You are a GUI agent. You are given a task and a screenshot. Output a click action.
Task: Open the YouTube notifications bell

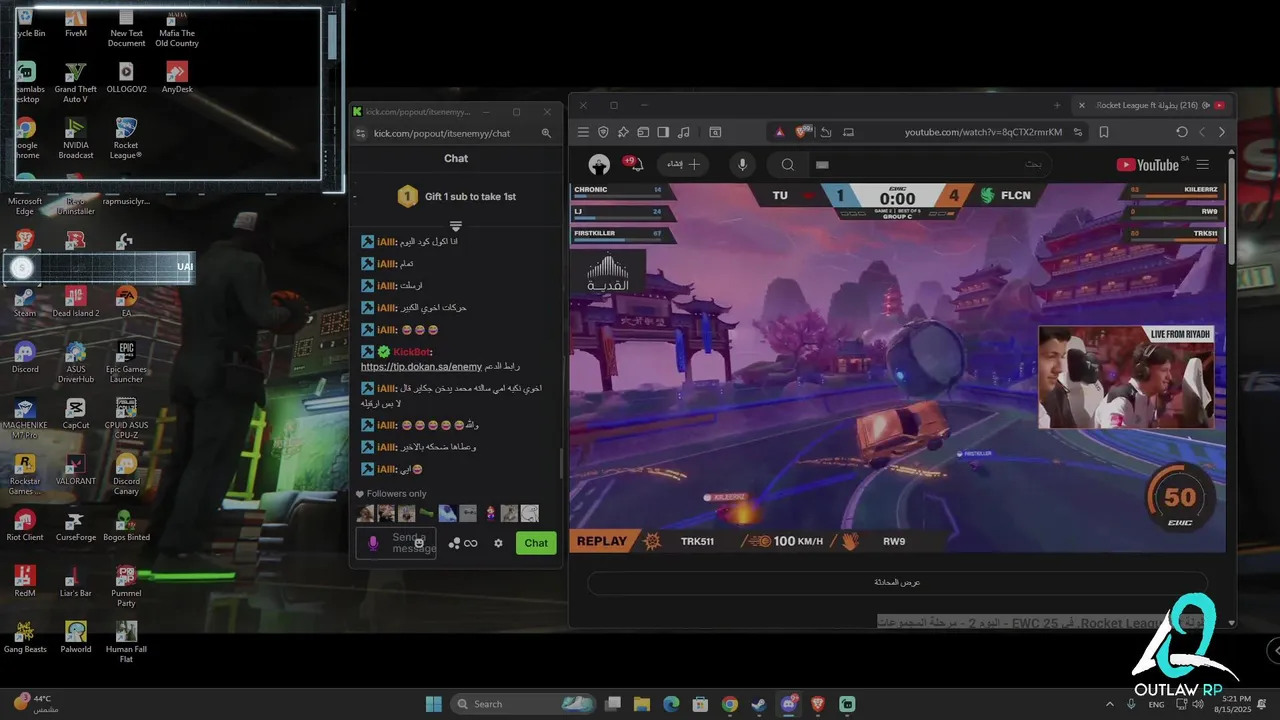(x=635, y=164)
